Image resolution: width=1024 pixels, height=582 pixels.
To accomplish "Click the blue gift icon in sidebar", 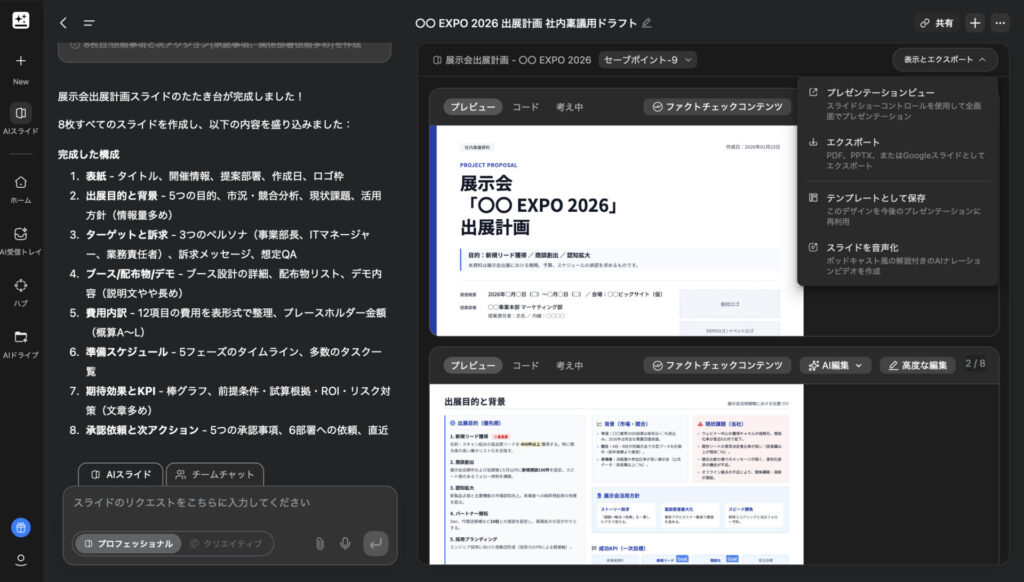I will click(21, 527).
